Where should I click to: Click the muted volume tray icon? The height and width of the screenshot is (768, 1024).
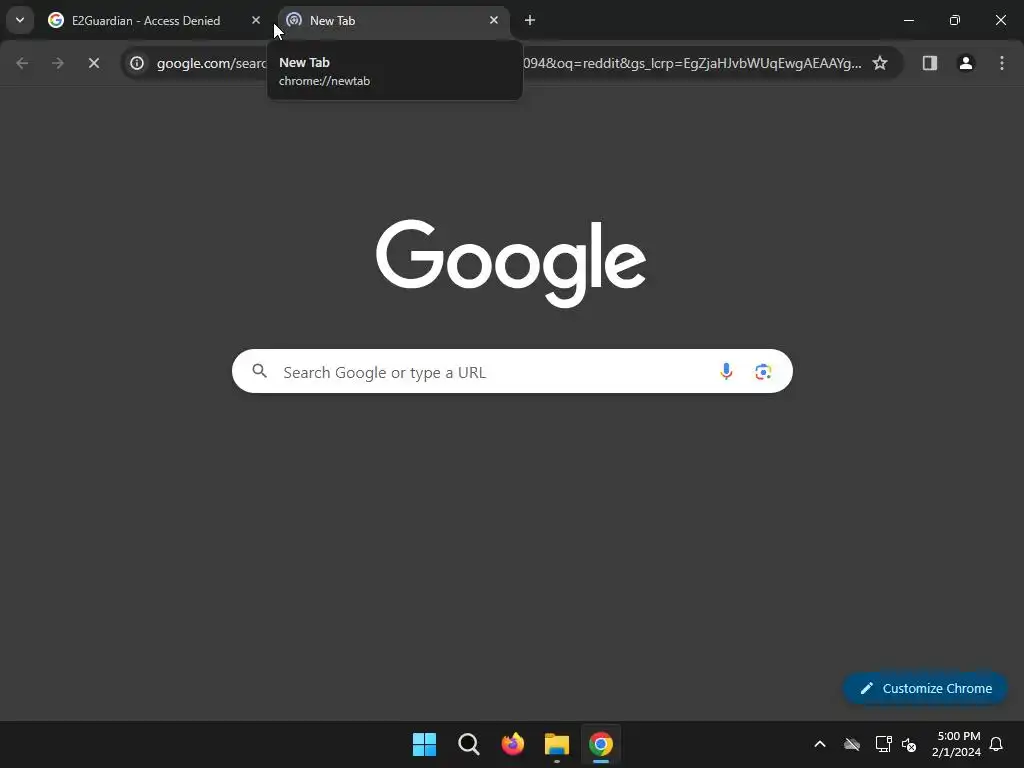point(909,744)
